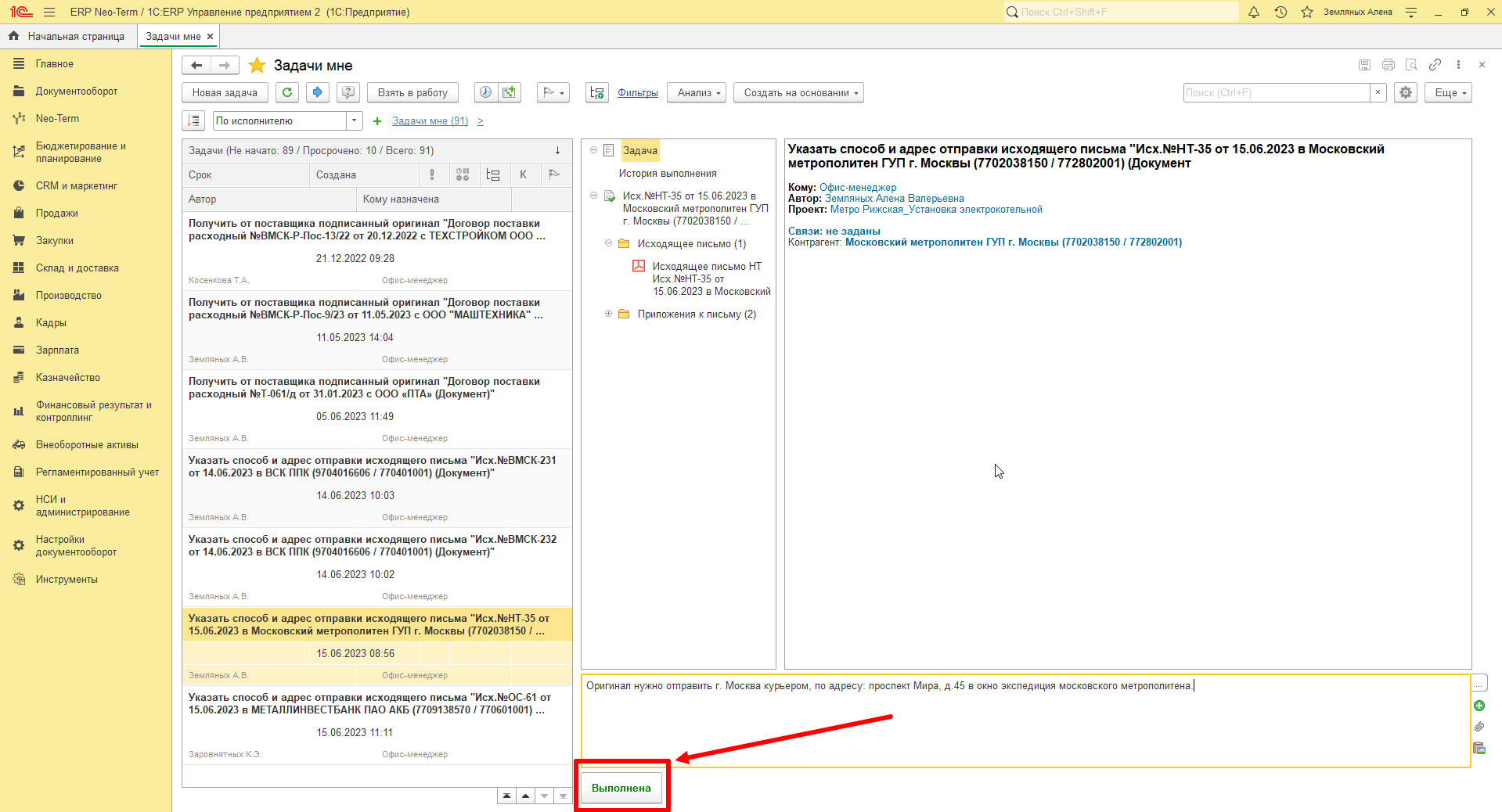Click the blue forward task arrow icon
This screenshot has height=812, width=1502.
point(317,92)
